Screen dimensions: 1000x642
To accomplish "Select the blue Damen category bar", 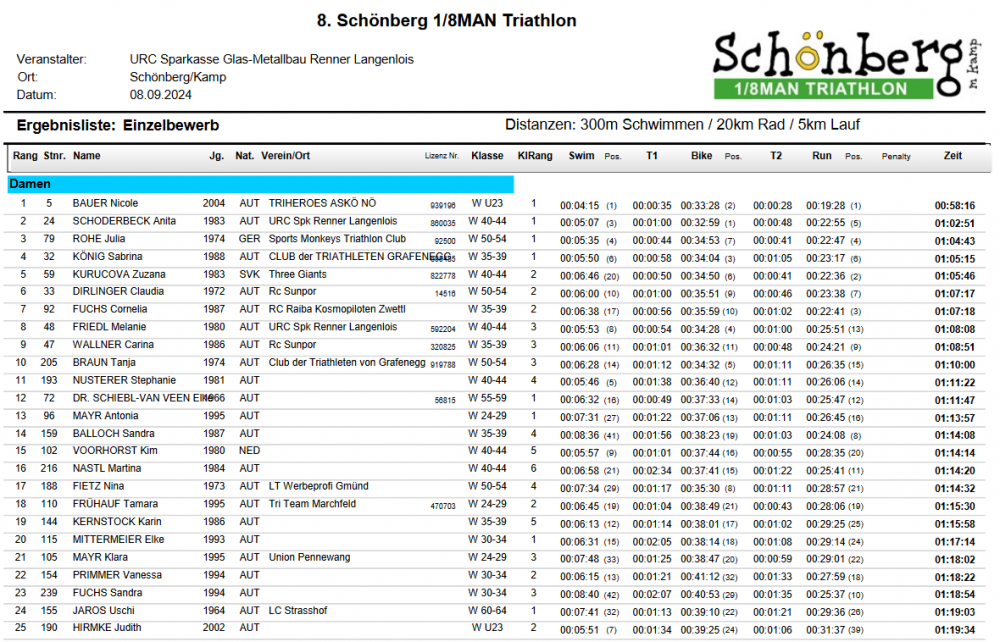I will [260, 185].
